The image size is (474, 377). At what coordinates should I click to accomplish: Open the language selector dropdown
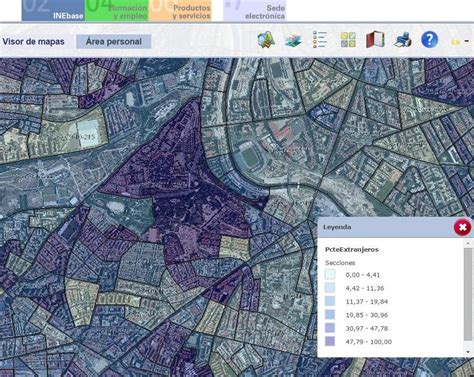pyautogui.click(x=460, y=42)
